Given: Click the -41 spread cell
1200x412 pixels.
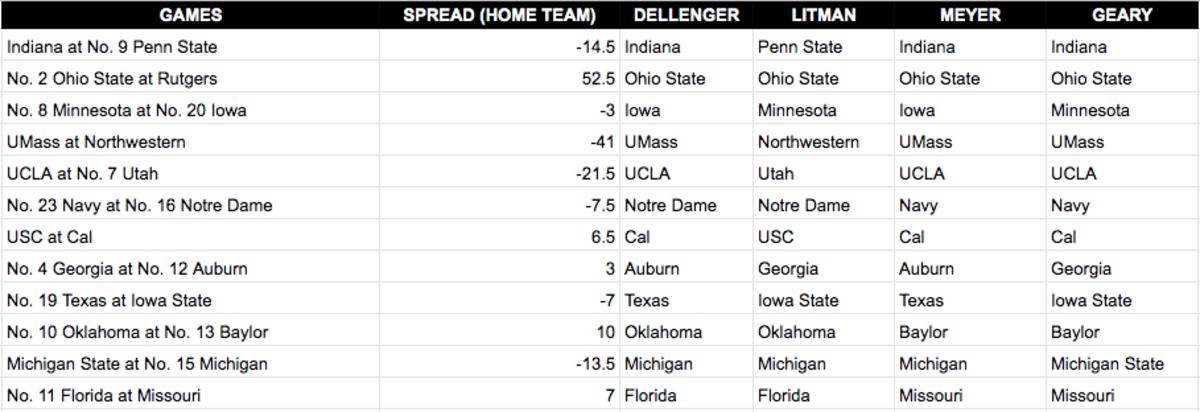Looking at the screenshot, I should click(601, 142).
